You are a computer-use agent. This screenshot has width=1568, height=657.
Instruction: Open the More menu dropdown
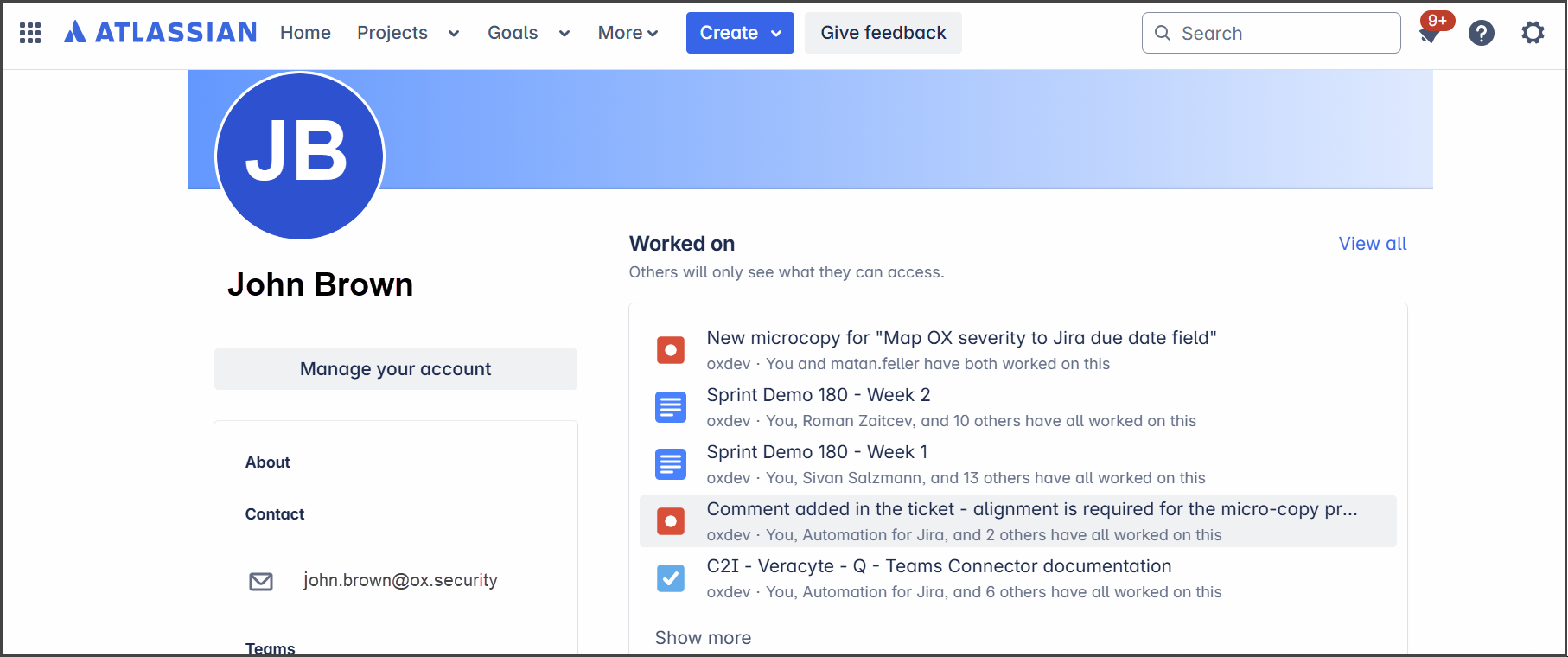point(628,33)
